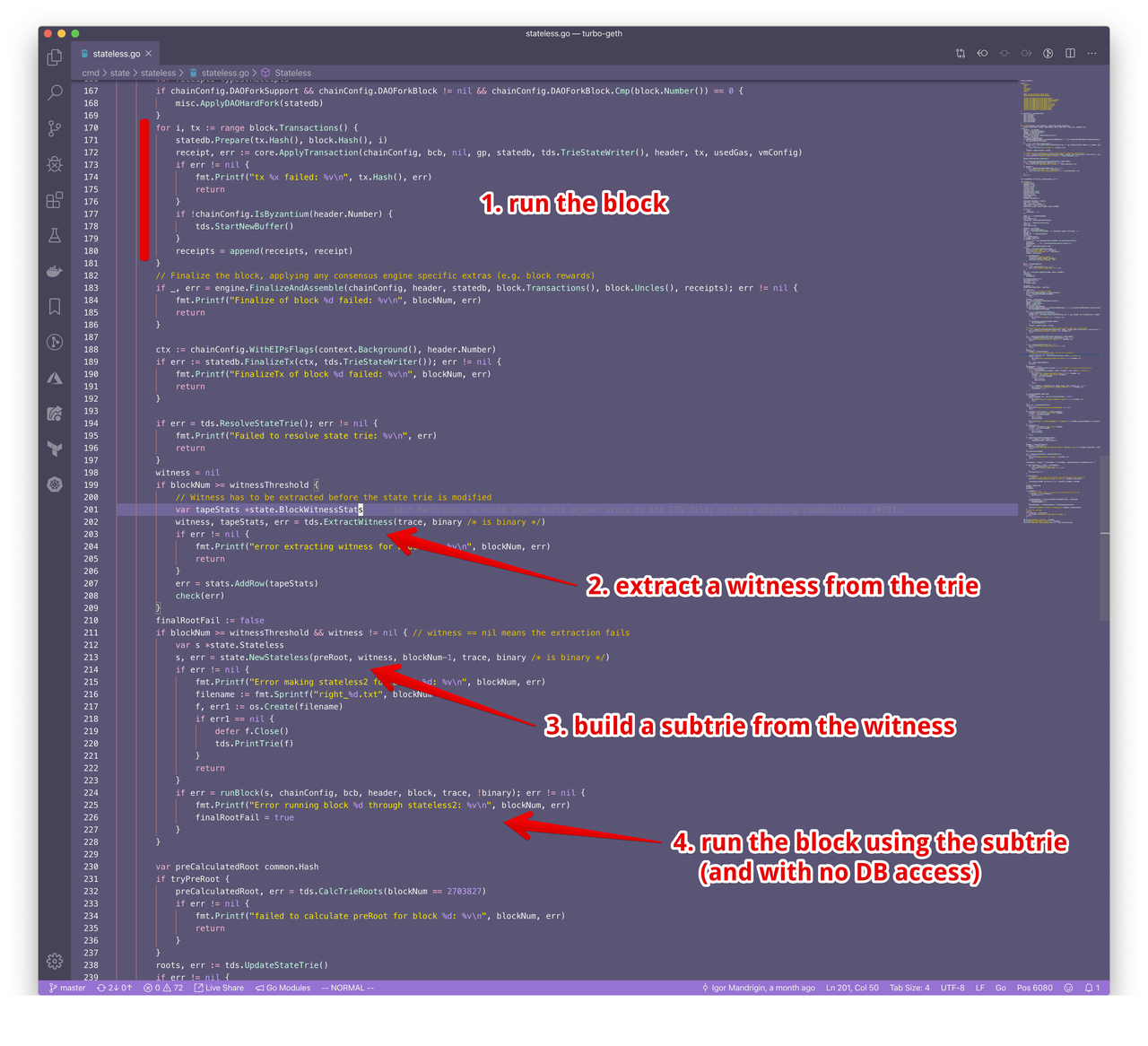Open the Source Control view icon
The width and height of the screenshot is (1148, 1046).
(55, 128)
